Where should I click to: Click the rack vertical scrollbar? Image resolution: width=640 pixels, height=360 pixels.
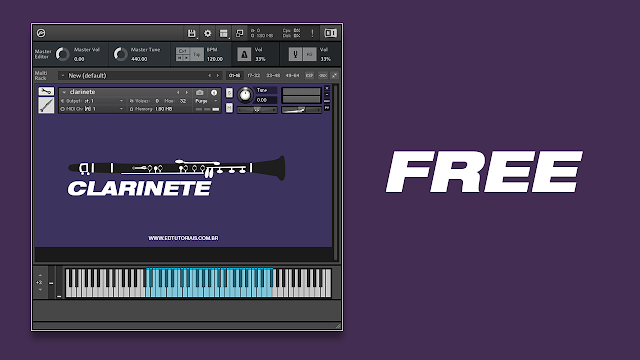[x=336, y=172]
